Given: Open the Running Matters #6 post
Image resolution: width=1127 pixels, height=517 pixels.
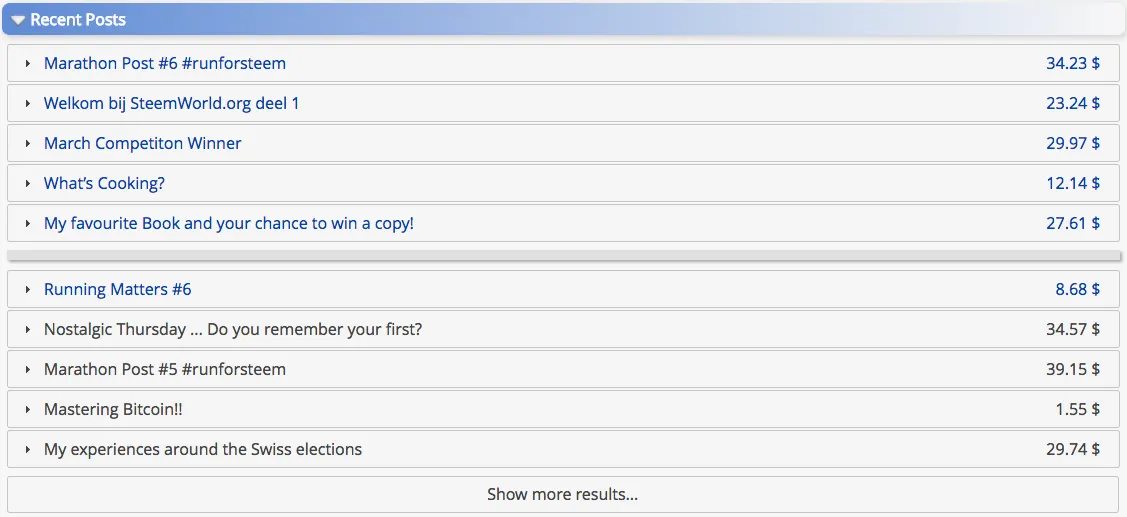Looking at the screenshot, I should pos(117,289).
